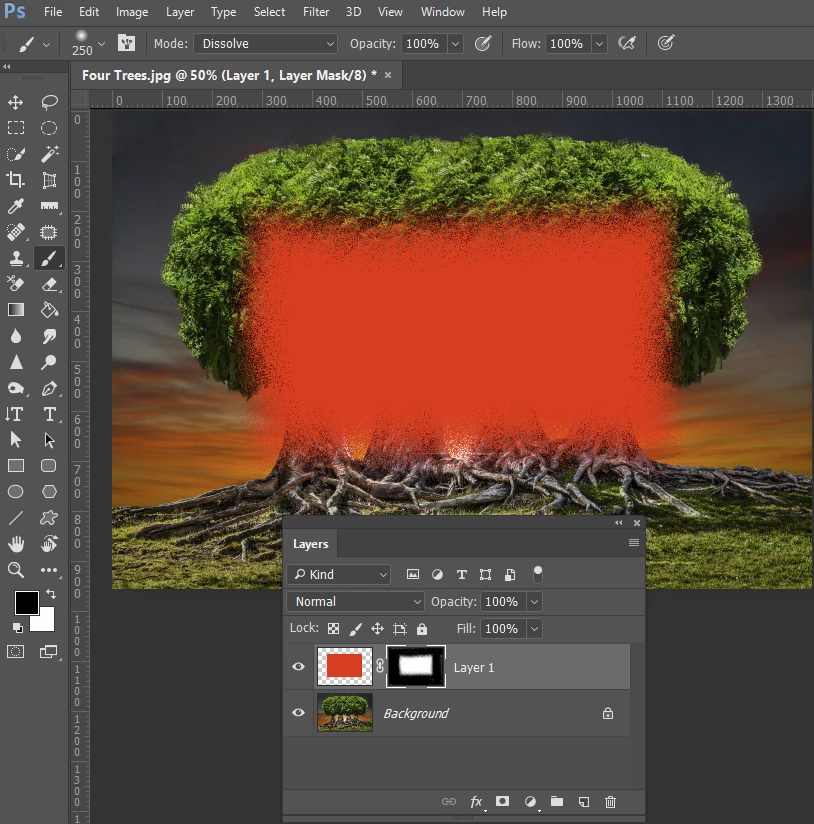Select the Healing Brush tool
This screenshot has height=824, width=814.
point(16,232)
